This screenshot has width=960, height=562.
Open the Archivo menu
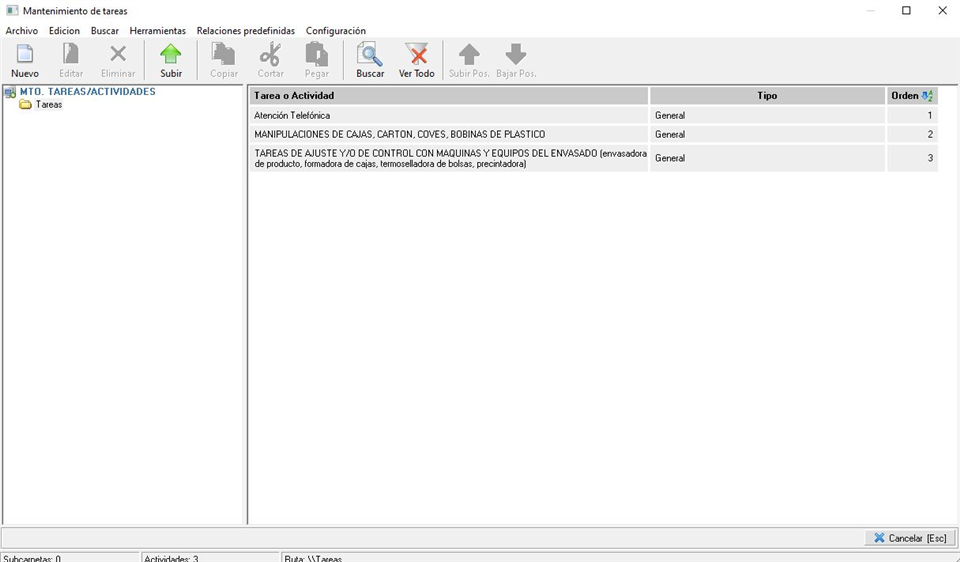tap(22, 31)
